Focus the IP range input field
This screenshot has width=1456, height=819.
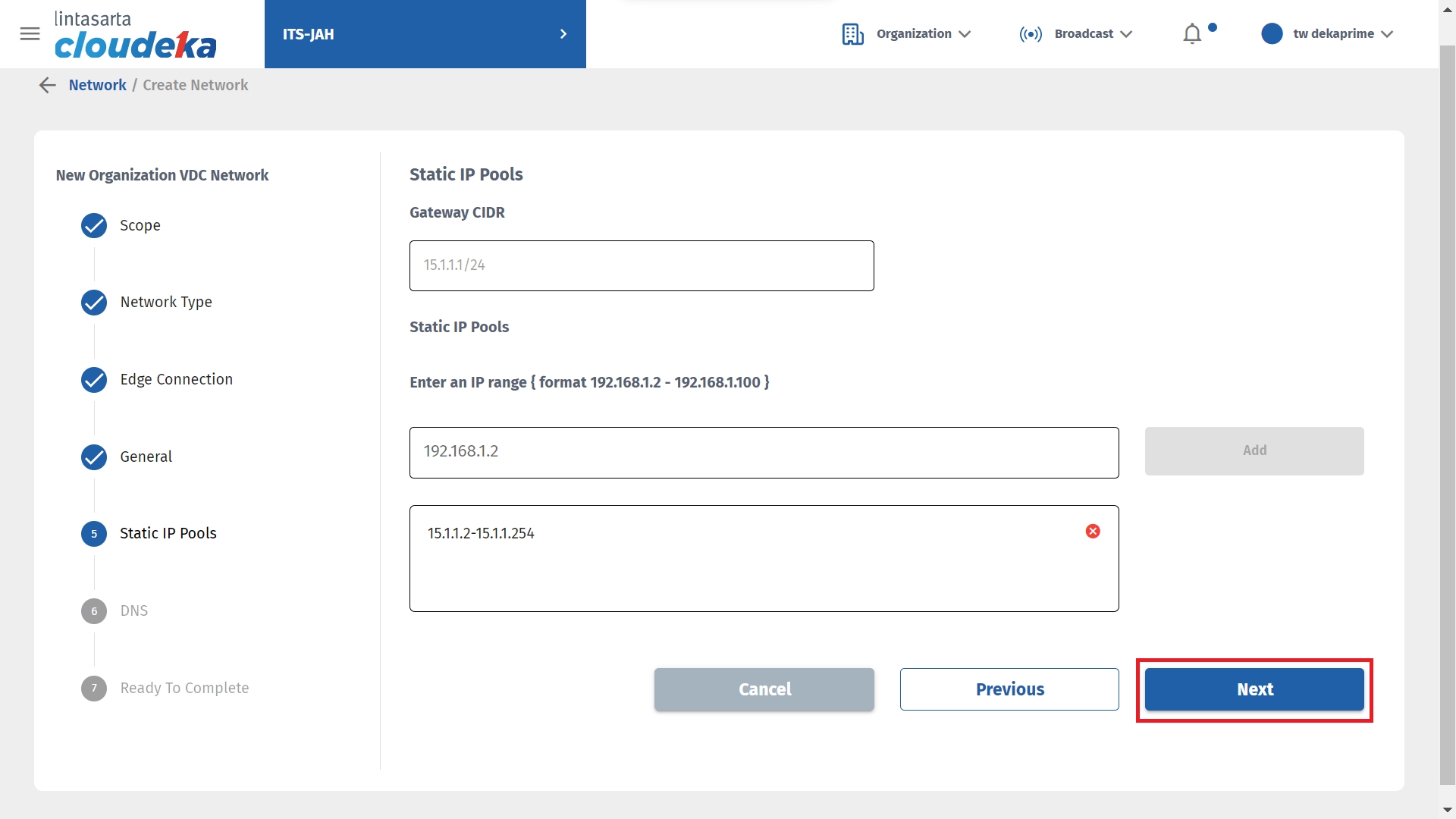pyautogui.click(x=764, y=452)
